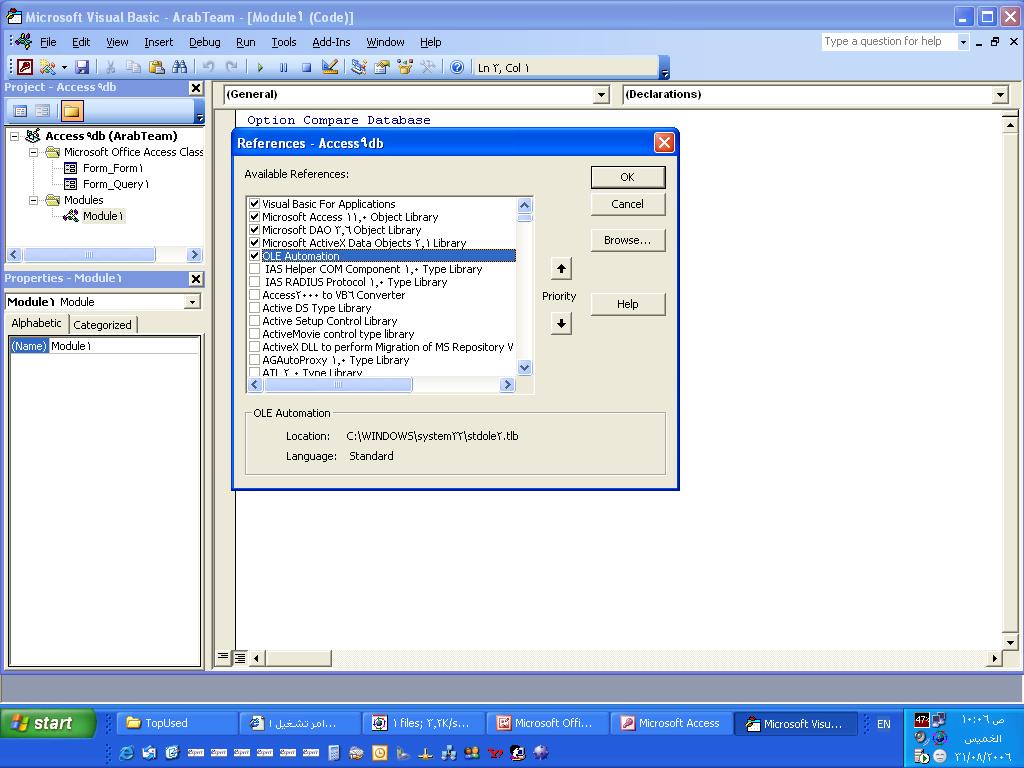1024x768 pixels.
Task: Open the (Declarations) procedure dropdown
Action: (x=1000, y=95)
